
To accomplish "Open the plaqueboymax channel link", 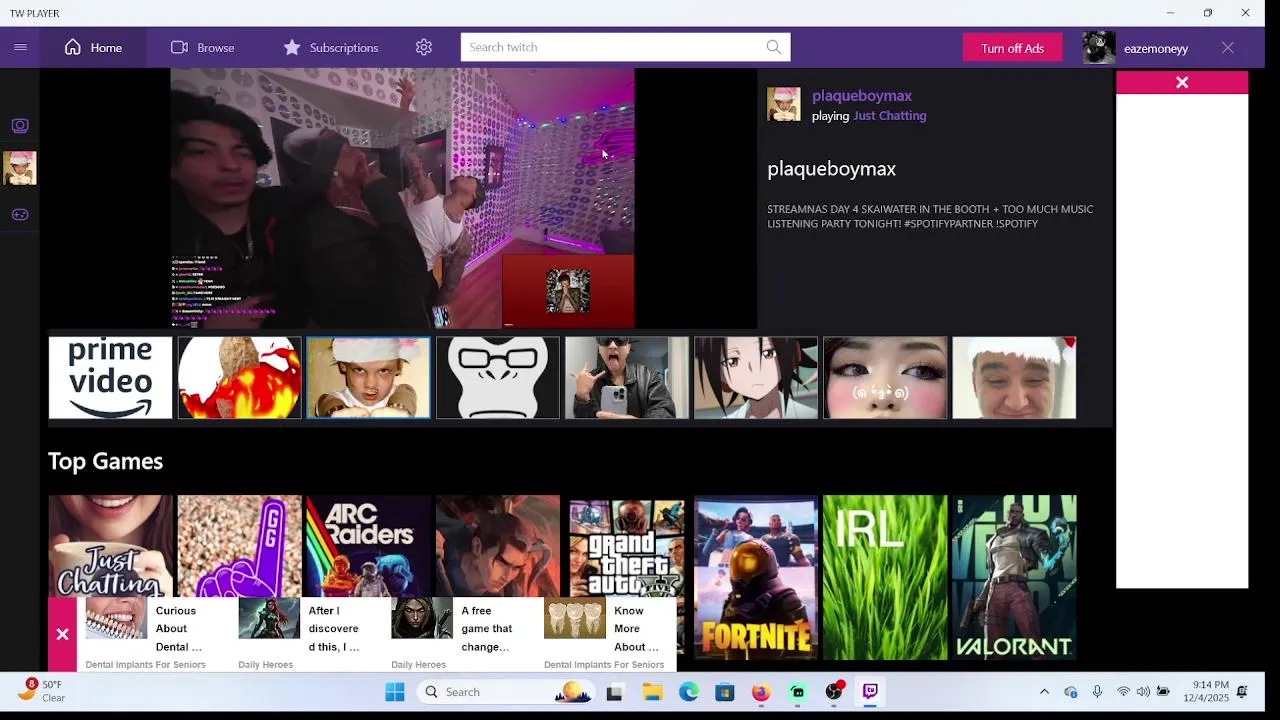I will coord(861,96).
